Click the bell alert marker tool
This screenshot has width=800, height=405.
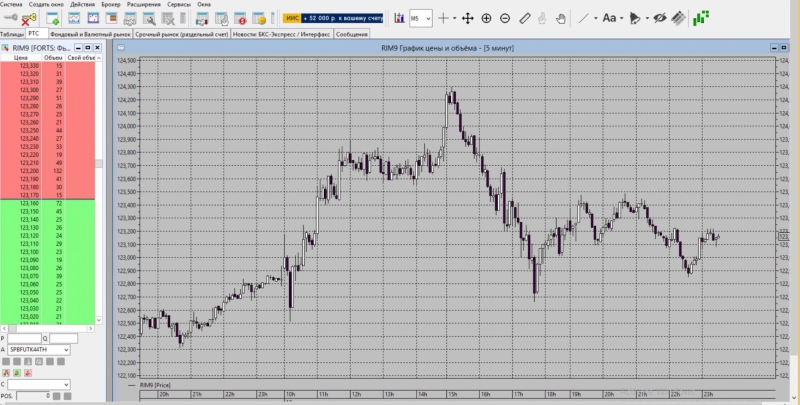coord(635,18)
